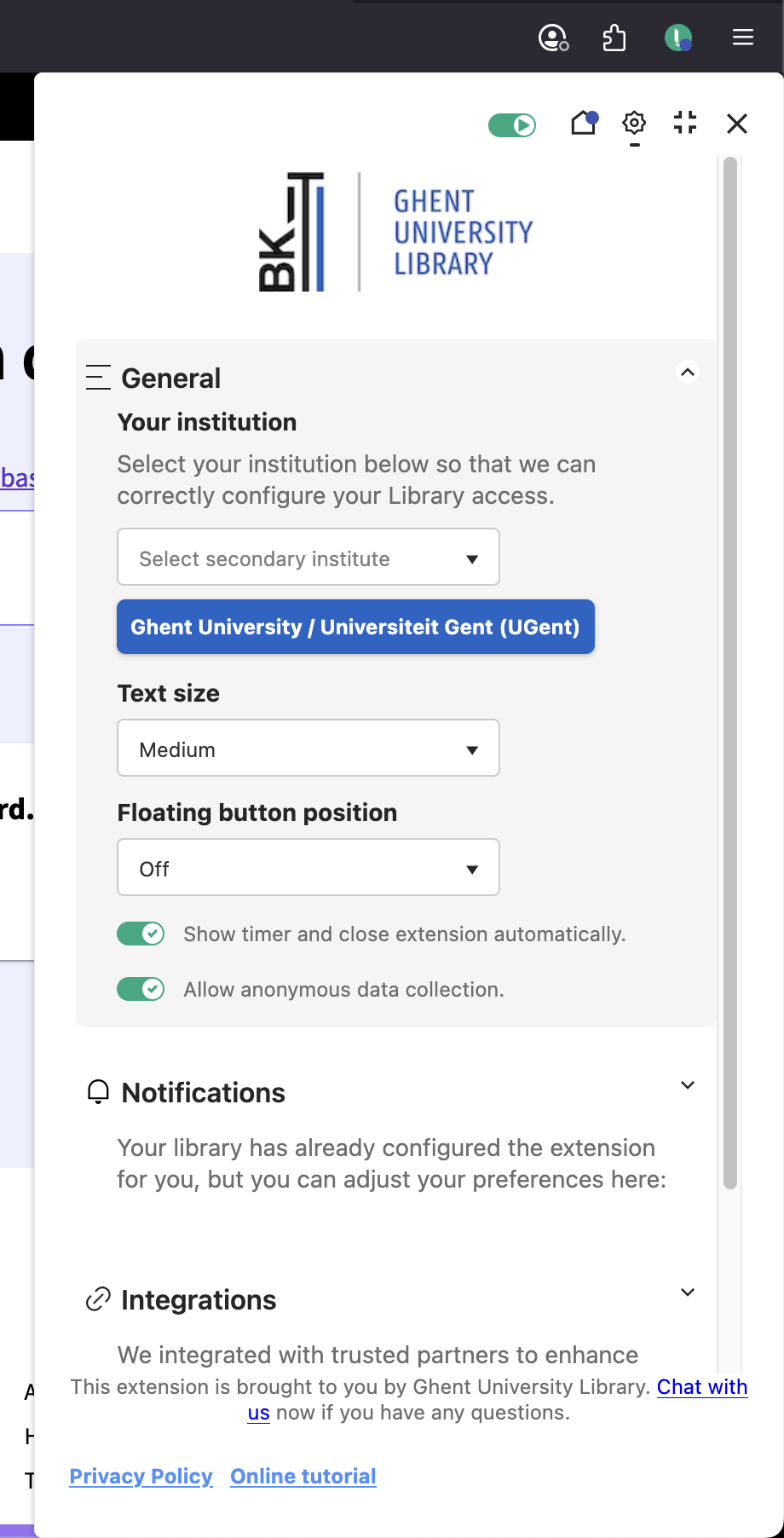Click the minimize panel arrows icon
The width and height of the screenshot is (784, 1538).
pyautogui.click(x=685, y=123)
